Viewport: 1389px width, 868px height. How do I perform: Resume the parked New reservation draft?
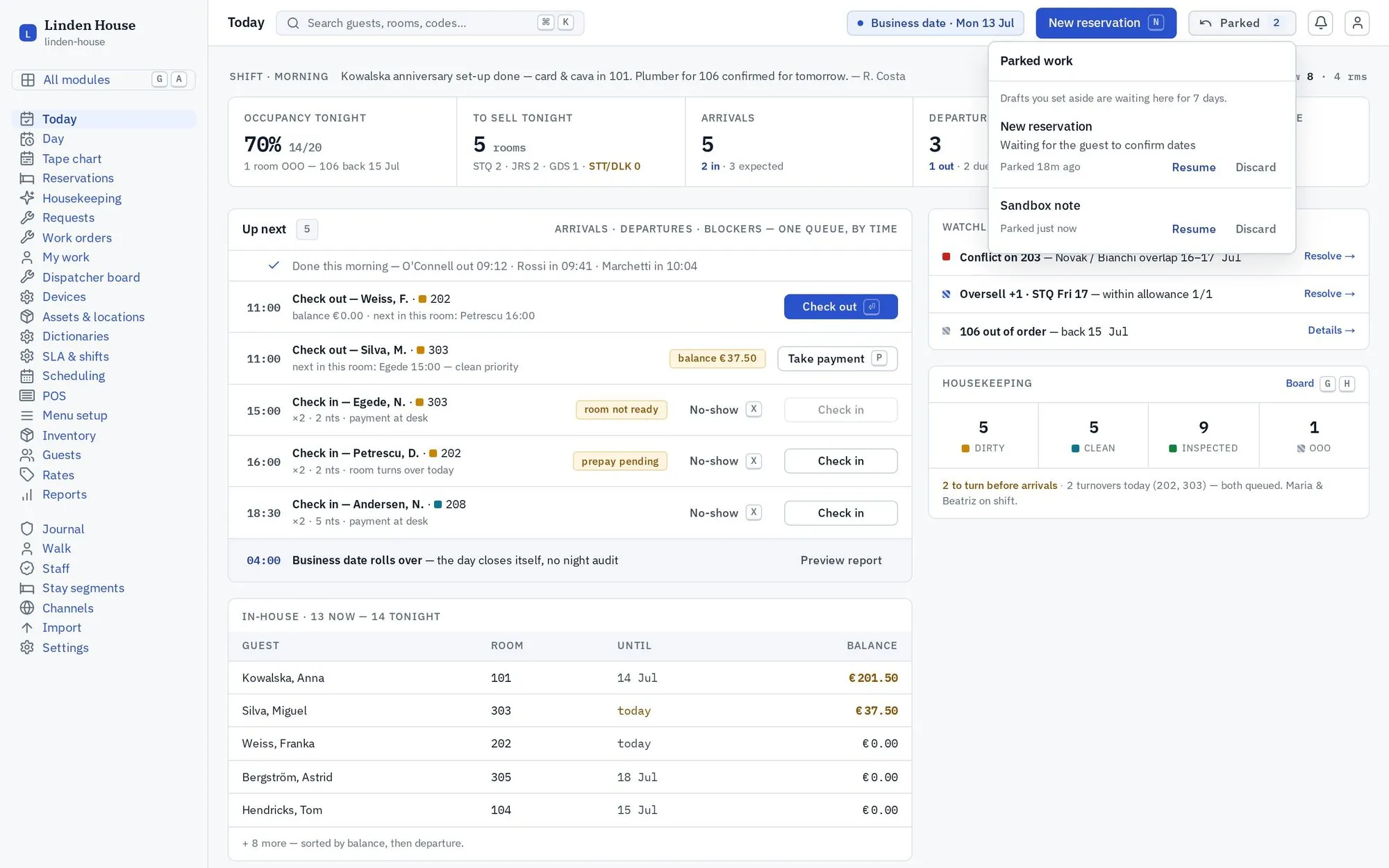tap(1193, 167)
